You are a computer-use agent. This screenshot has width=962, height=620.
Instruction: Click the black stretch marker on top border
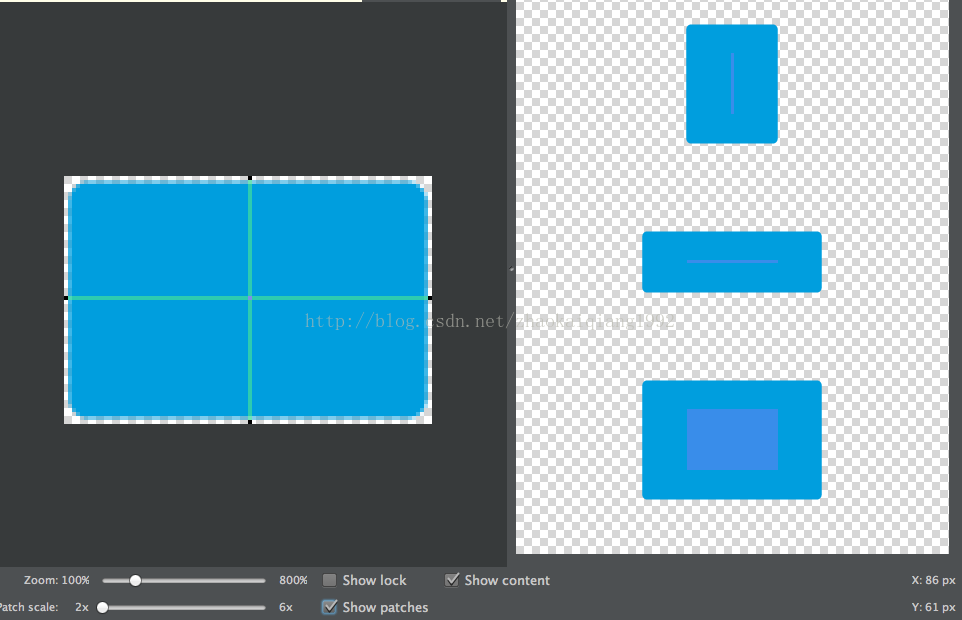point(250,178)
